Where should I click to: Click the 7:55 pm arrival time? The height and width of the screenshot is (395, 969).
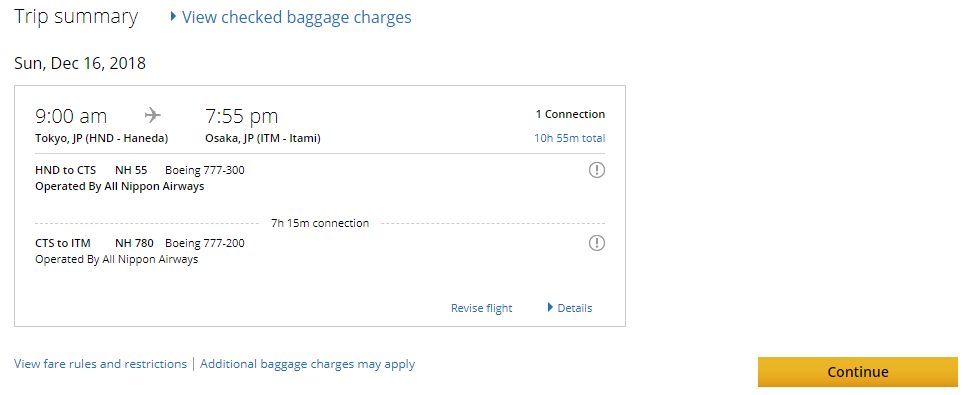(x=242, y=116)
